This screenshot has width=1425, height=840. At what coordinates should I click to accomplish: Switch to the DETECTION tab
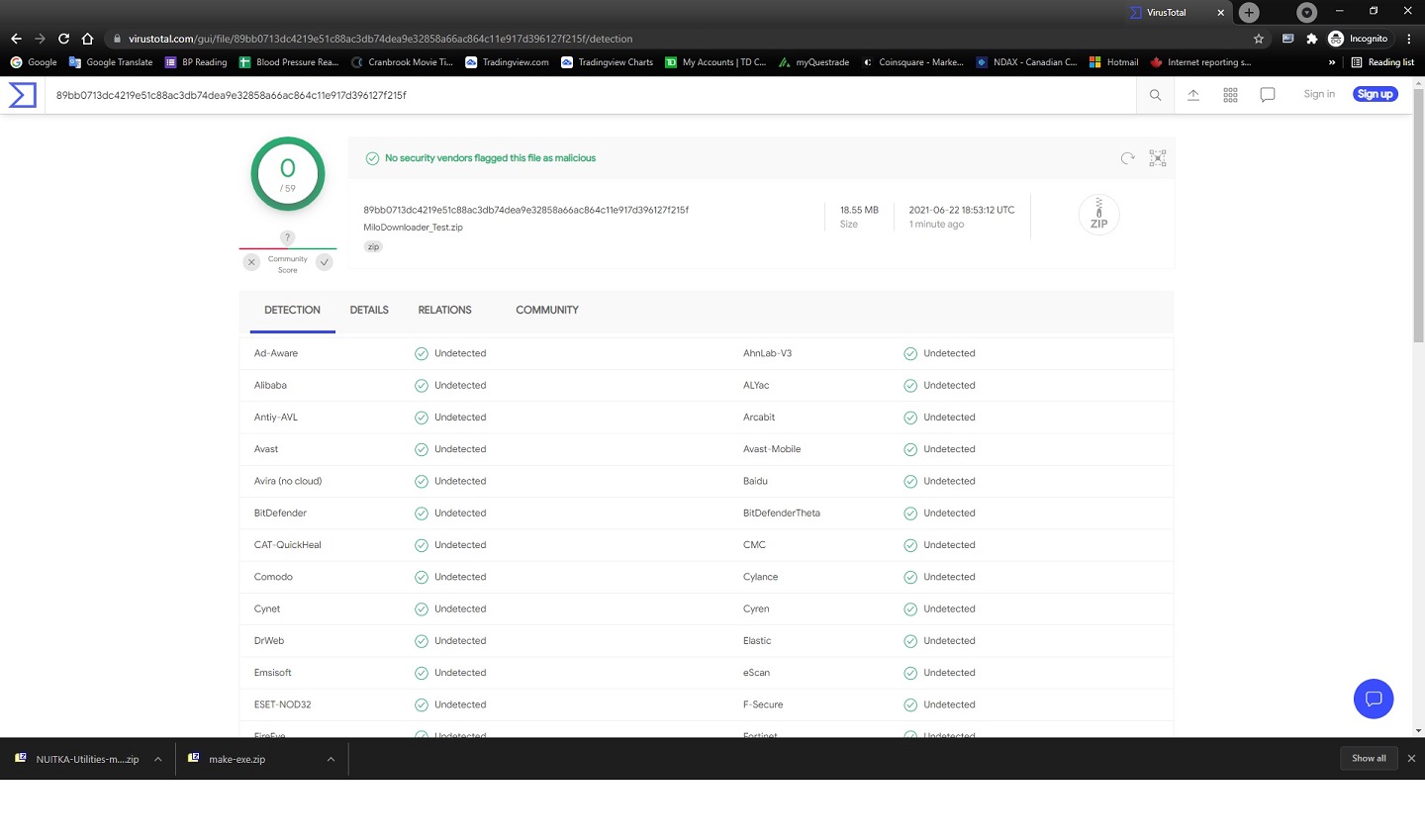pyautogui.click(x=292, y=311)
